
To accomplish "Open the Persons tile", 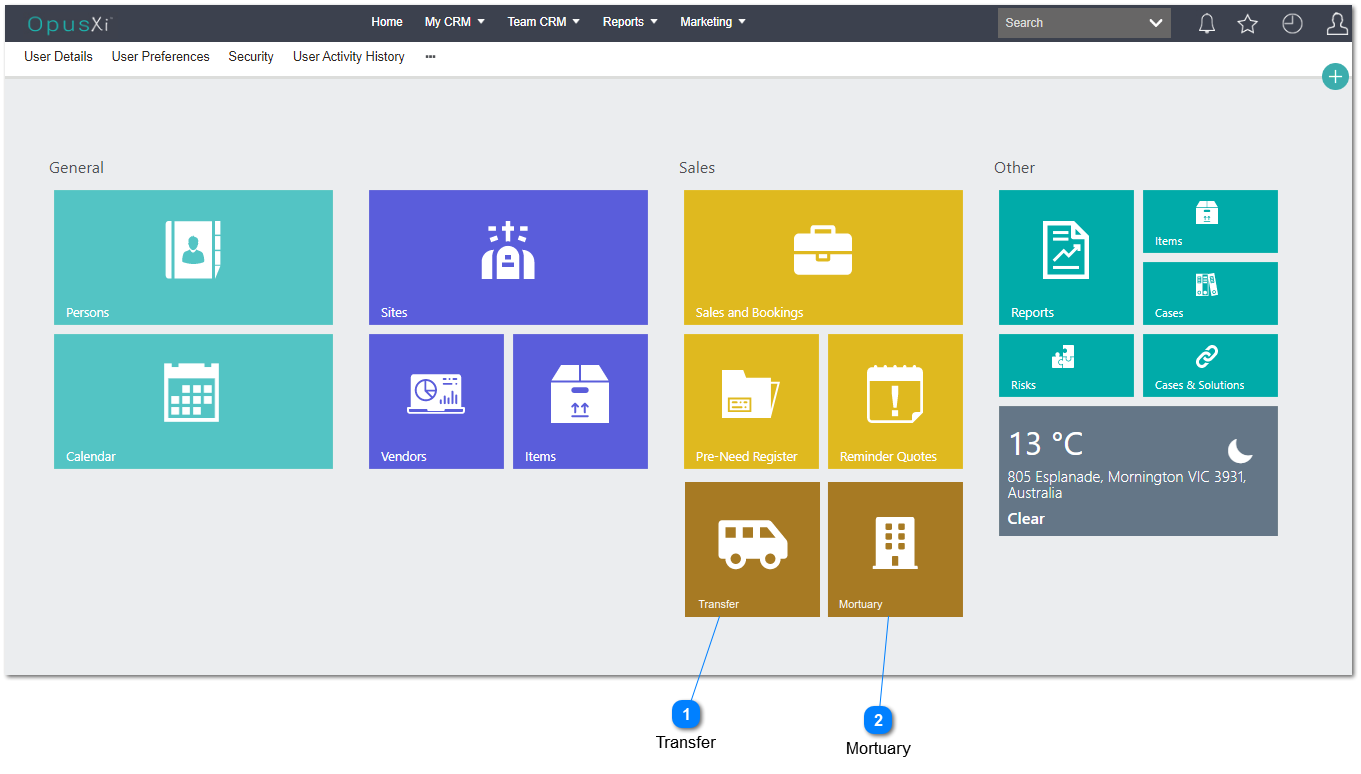I will point(193,257).
